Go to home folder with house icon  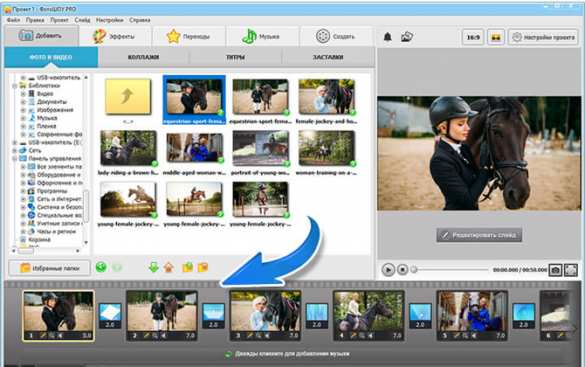[x=169, y=267]
